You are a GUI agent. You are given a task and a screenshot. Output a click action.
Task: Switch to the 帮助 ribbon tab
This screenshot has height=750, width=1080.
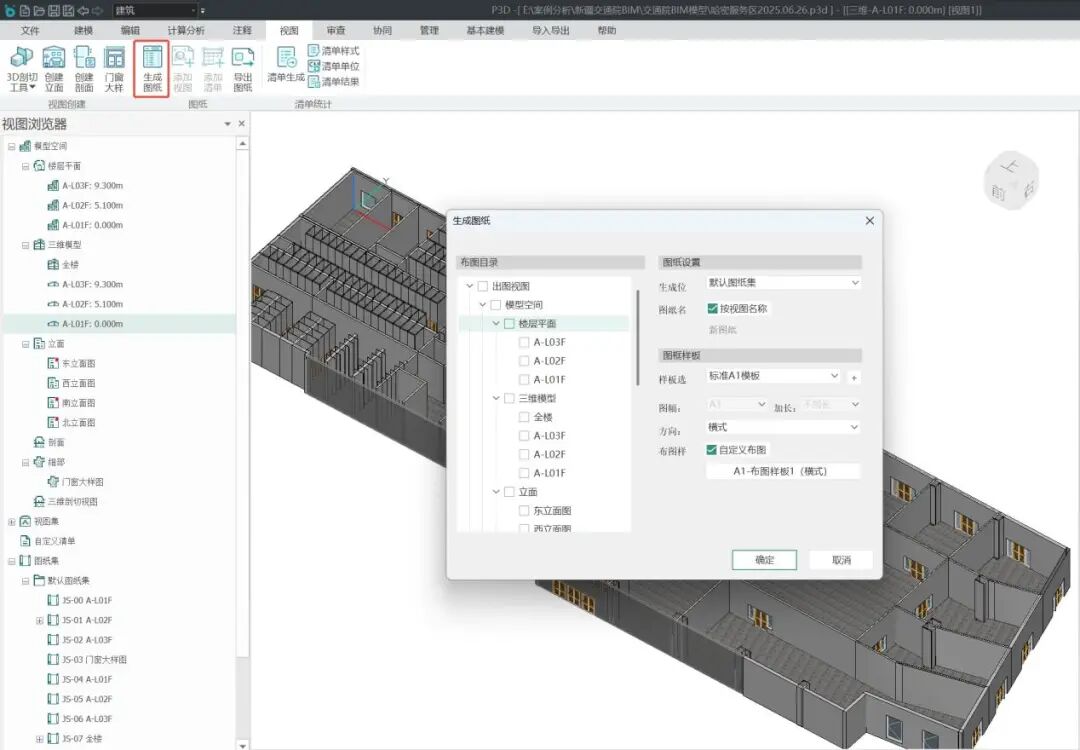pos(607,30)
